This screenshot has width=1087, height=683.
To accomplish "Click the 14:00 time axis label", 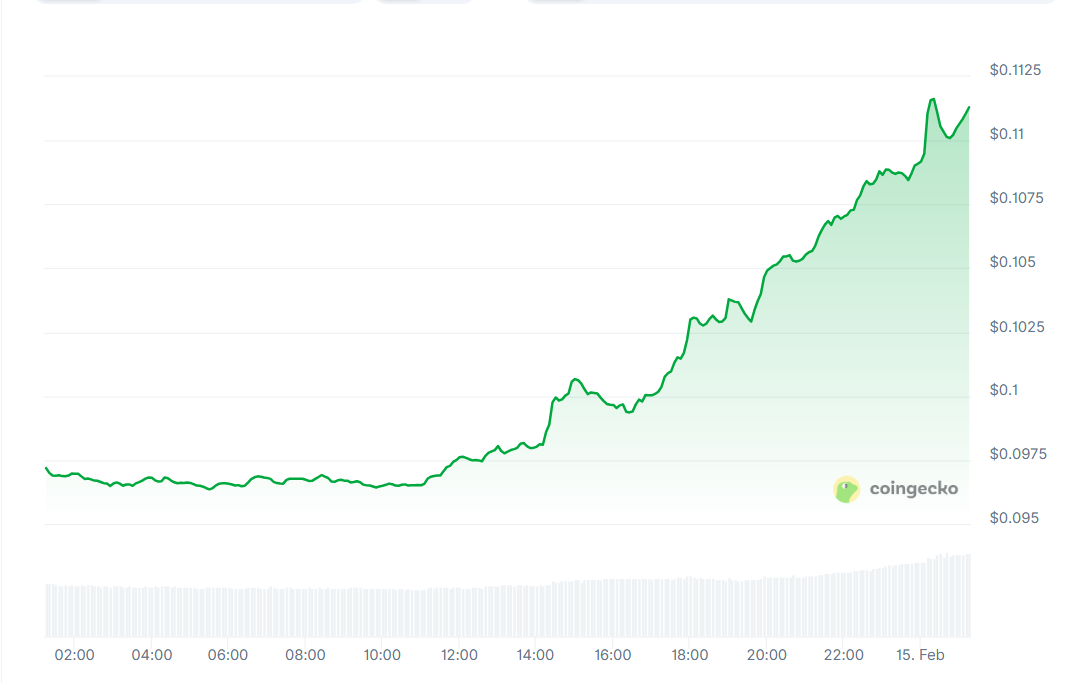I will click(x=536, y=655).
